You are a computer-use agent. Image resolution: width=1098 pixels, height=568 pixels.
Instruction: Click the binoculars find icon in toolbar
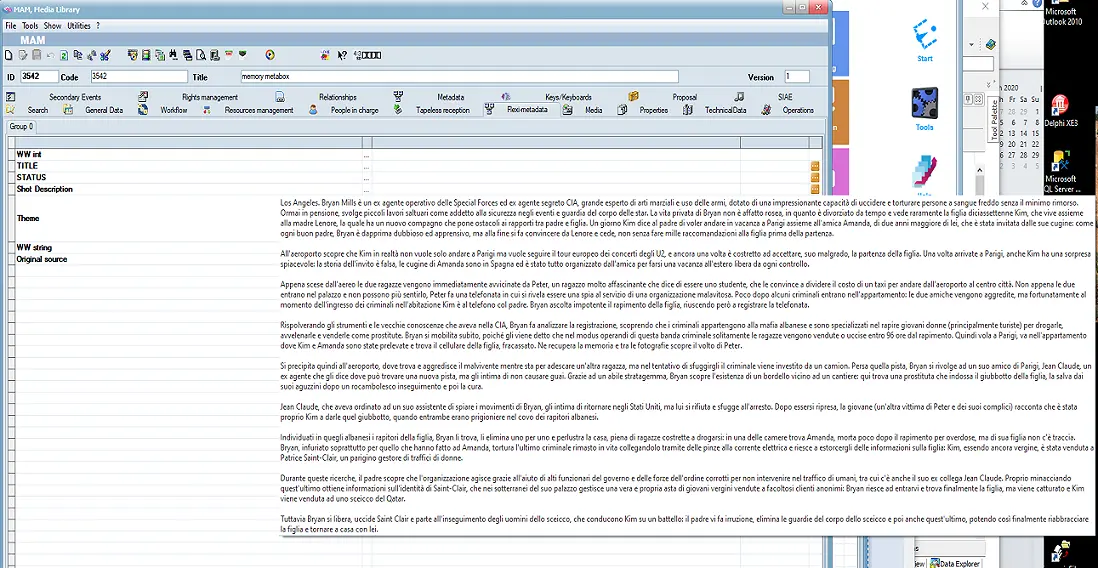174,55
